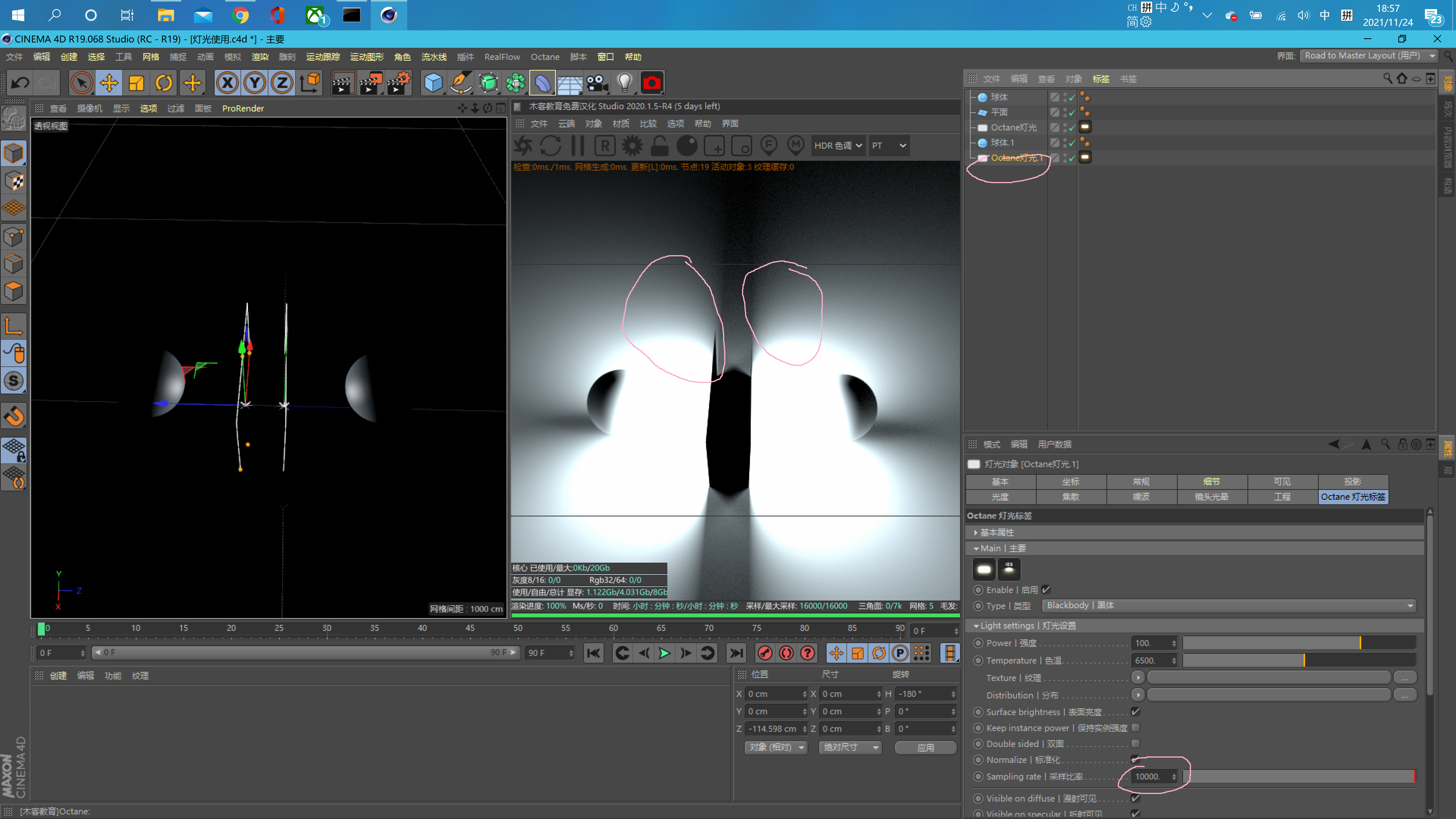Toggle Y axis lock

click(255, 83)
